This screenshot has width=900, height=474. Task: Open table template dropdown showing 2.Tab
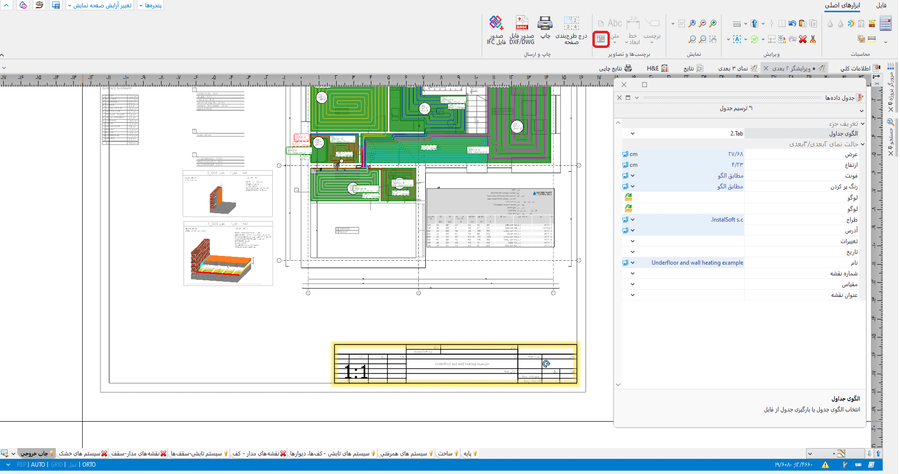click(632, 133)
